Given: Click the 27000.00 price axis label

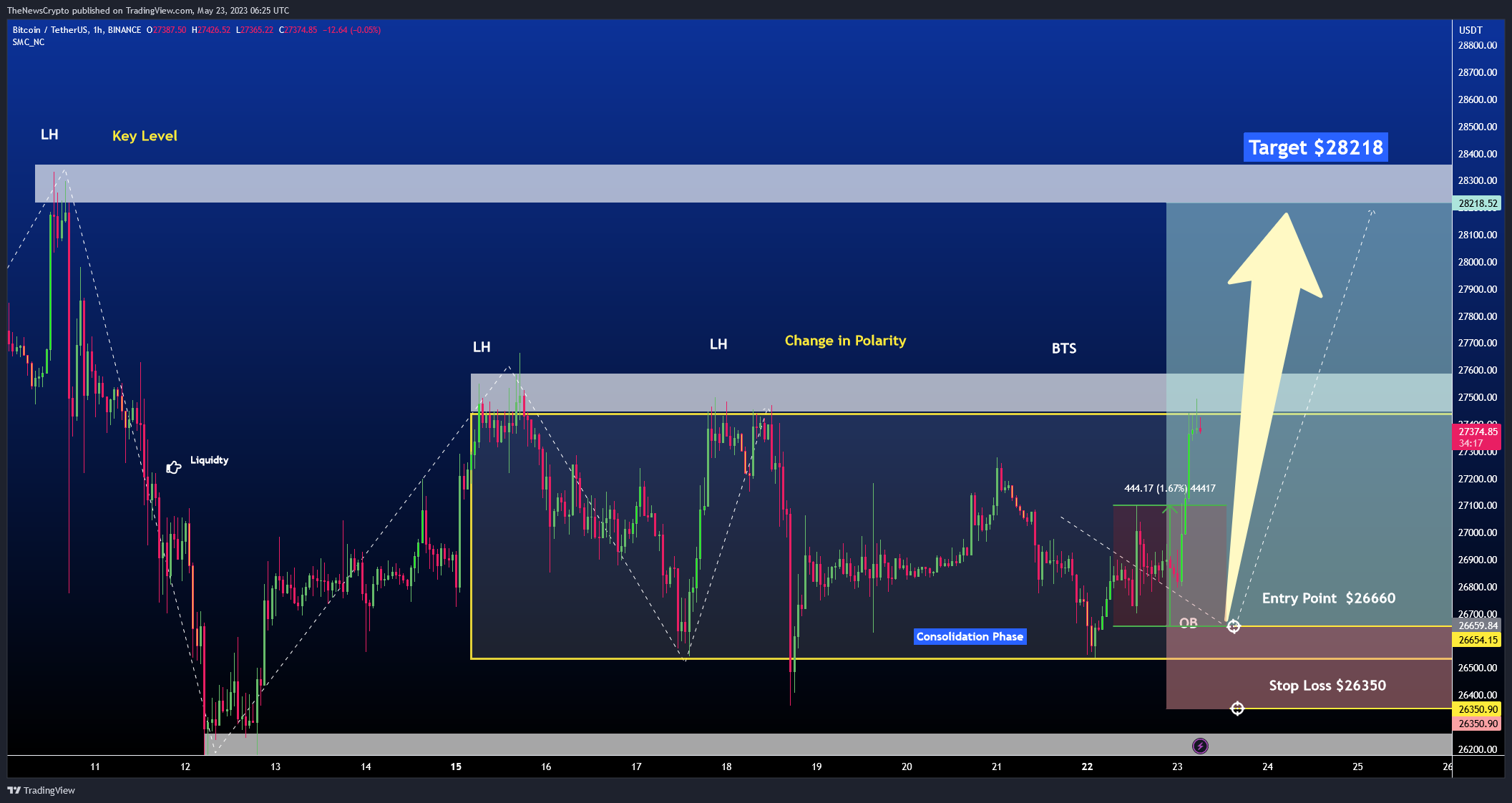Looking at the screenshot, I should [x=1478, y=532].
